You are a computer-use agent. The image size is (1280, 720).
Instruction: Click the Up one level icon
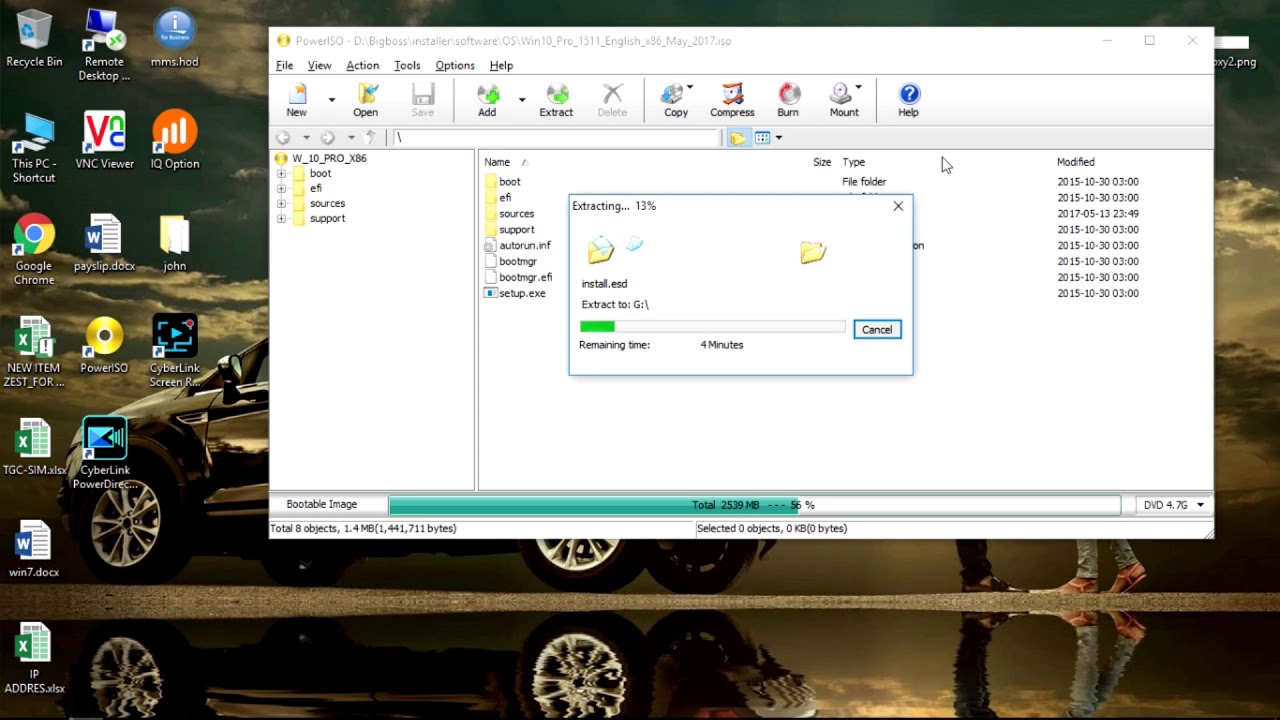pos(371,137)
